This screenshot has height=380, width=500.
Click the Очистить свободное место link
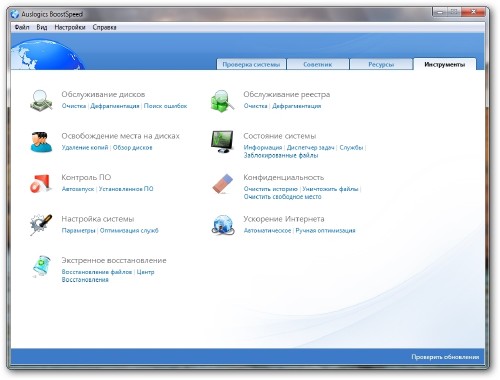[283, 197]
